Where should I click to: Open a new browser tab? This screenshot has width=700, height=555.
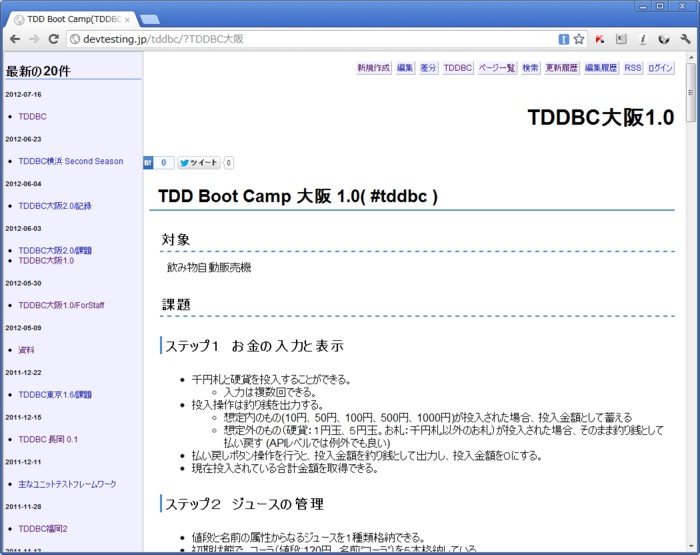click(x=150, y=19)
